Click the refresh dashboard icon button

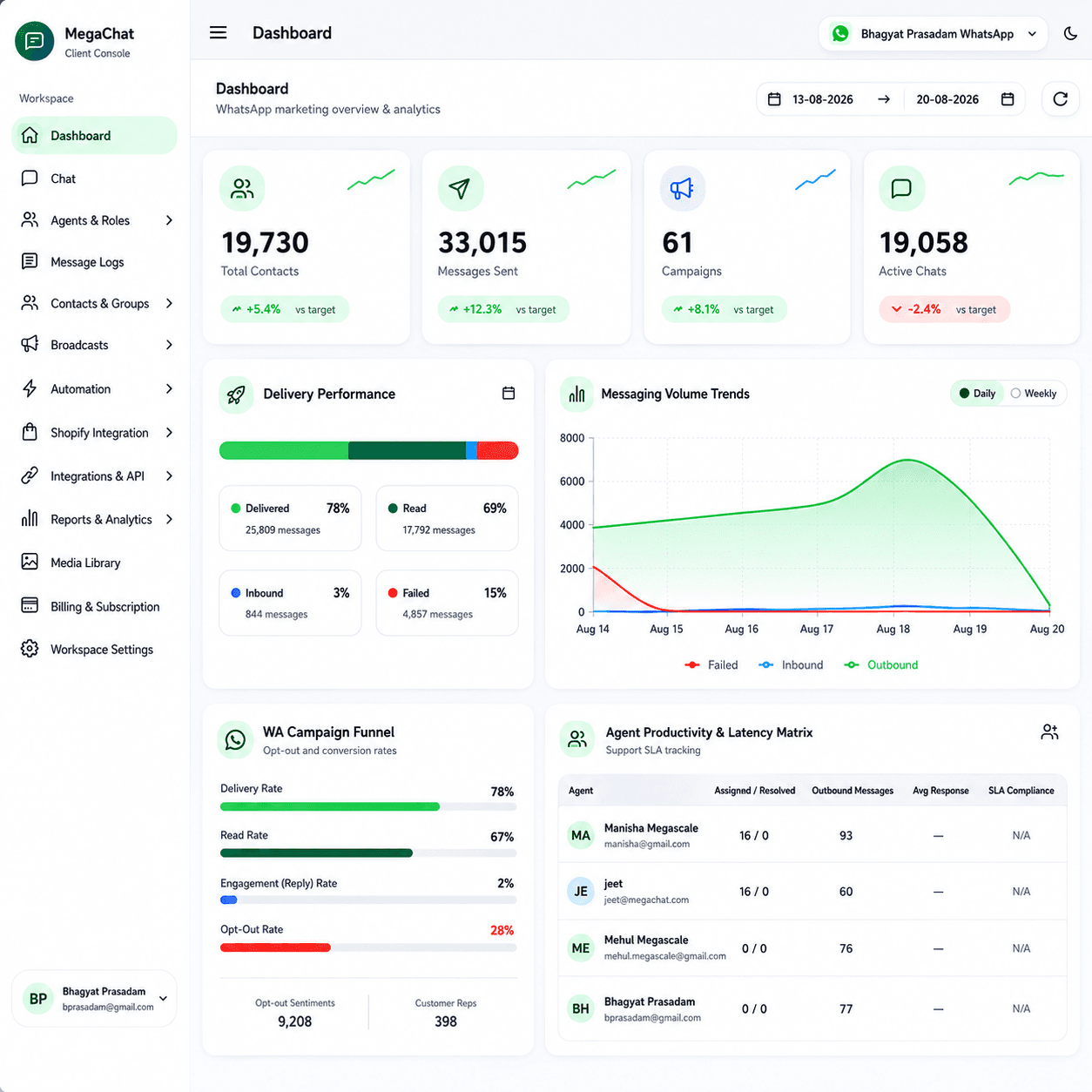[x=1060, y=99]
